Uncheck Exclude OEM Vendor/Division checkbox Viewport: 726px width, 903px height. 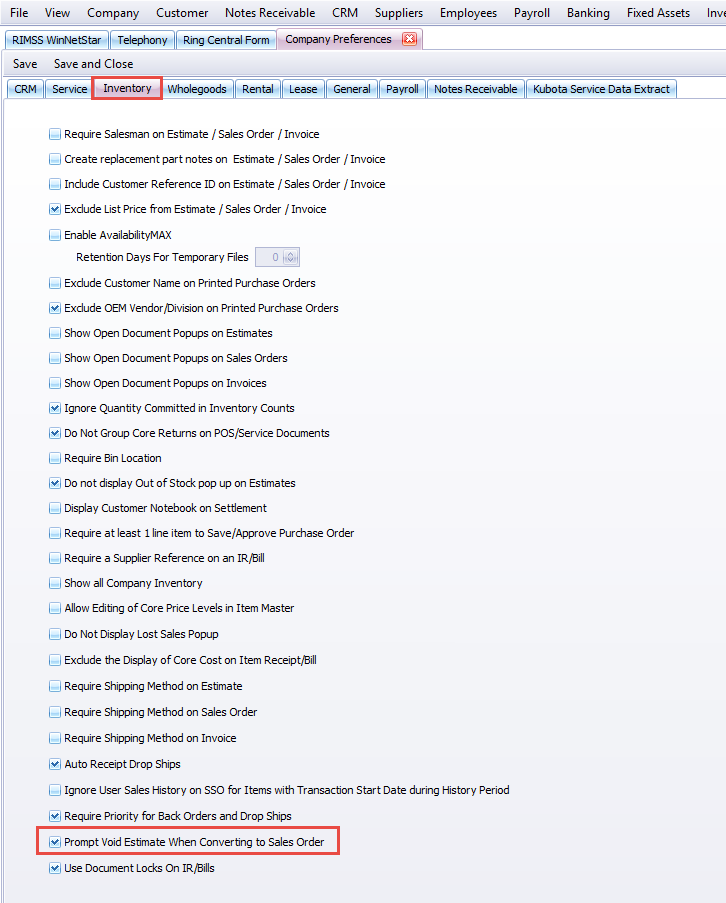click(x=55, y=308)
